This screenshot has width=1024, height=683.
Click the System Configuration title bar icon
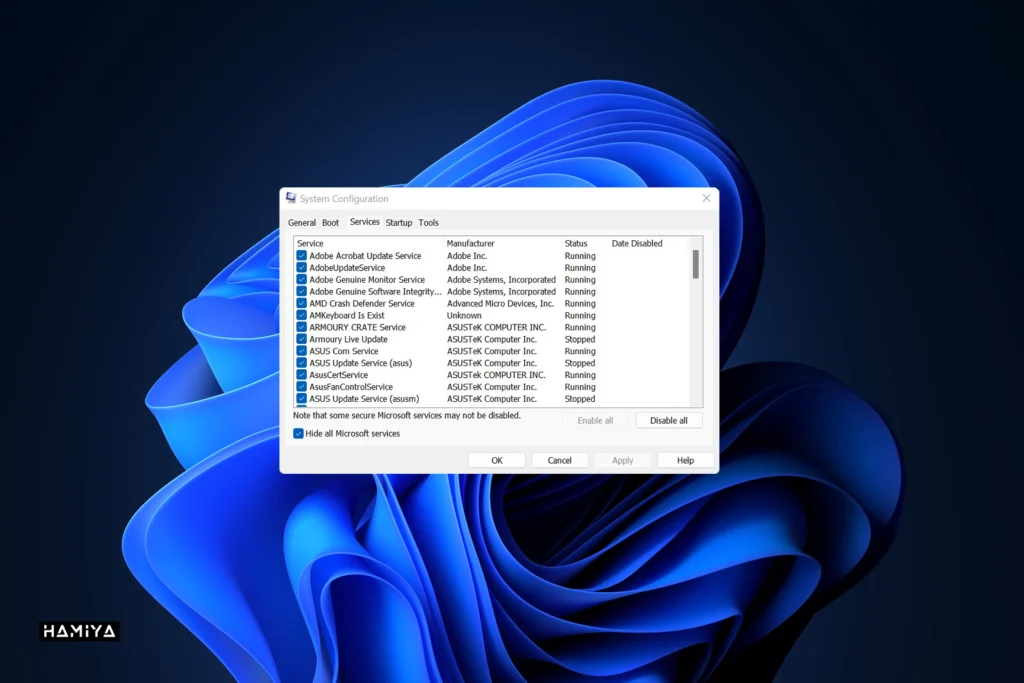click(x=291, y=199)
